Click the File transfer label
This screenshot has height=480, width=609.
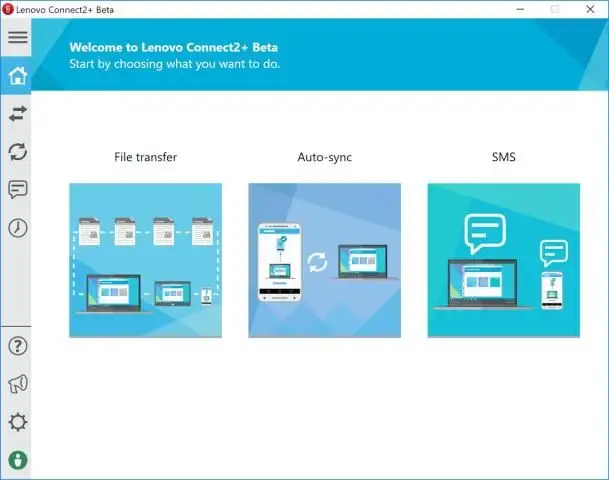coord(146,157)
